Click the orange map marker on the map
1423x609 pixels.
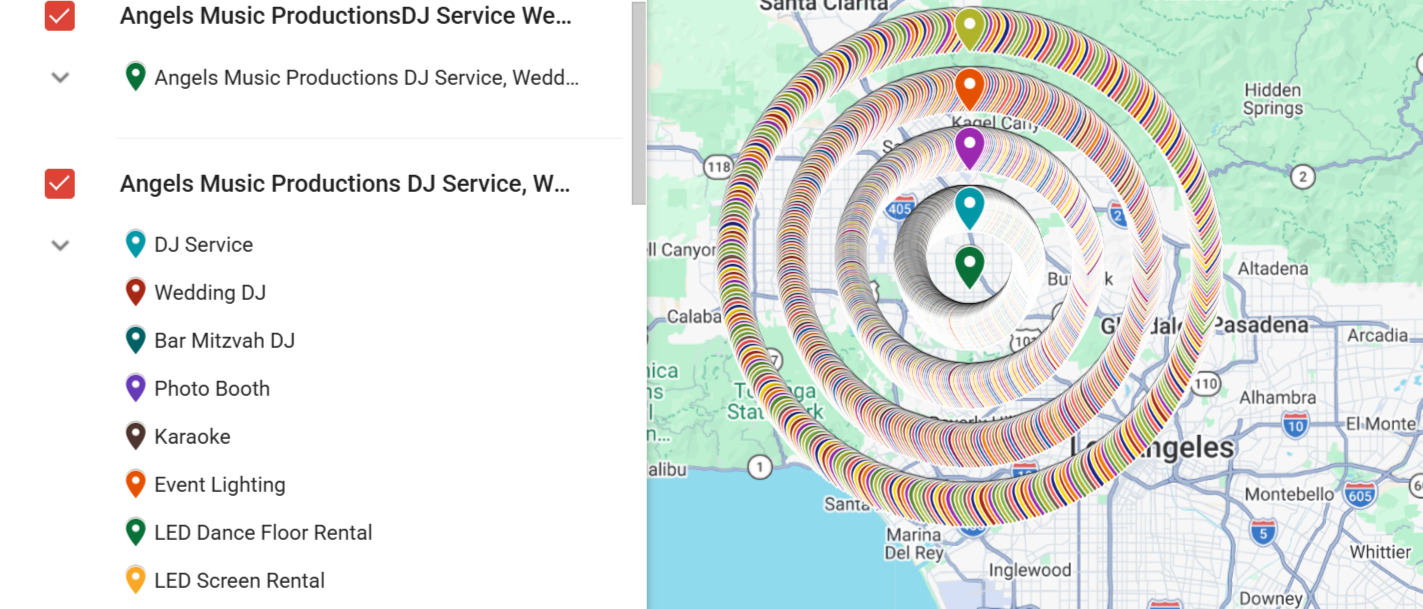(x=968, y=88)
